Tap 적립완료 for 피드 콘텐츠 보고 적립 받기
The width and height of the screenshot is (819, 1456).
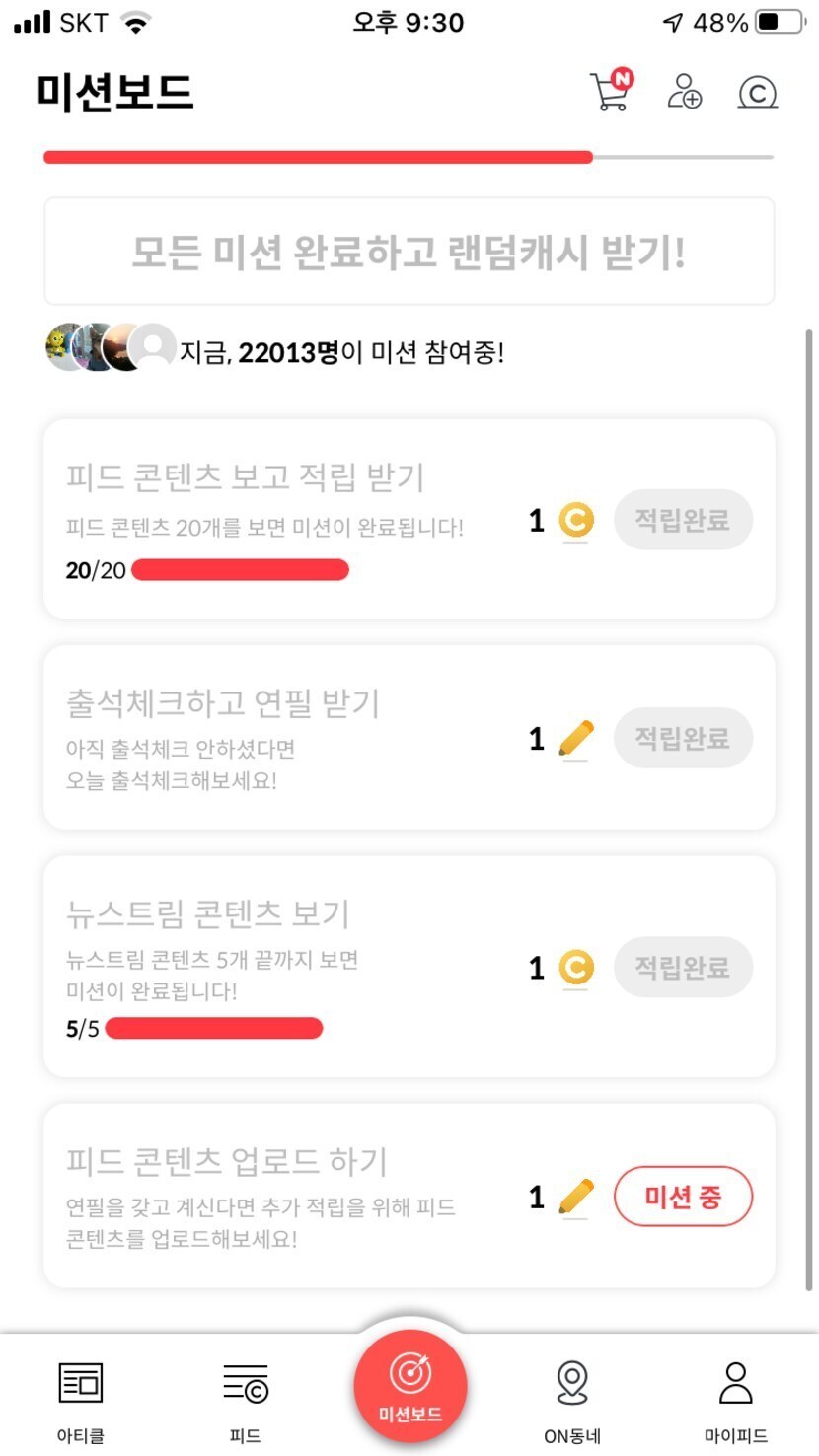pos(683,520)
